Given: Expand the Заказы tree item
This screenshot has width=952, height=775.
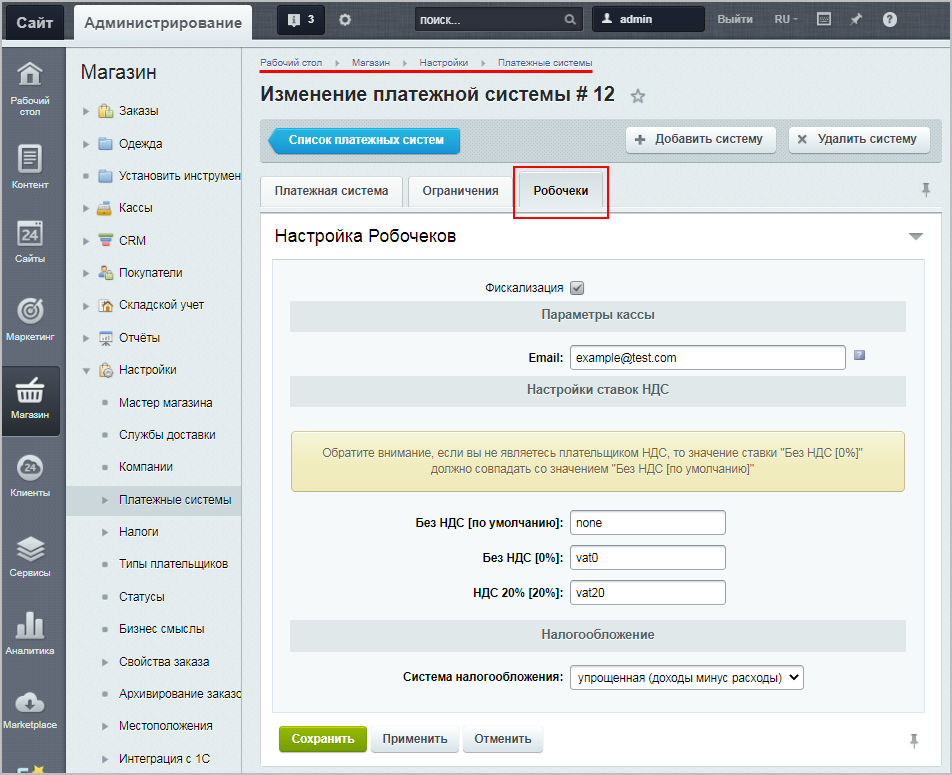Looking at the screenshot, I should tap(86, 111).
